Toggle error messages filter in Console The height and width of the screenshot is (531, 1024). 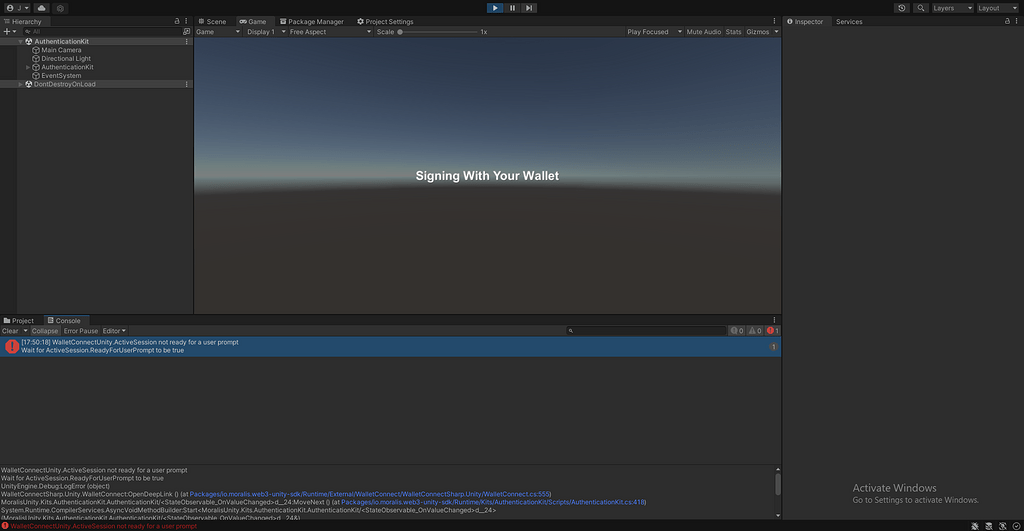tap(773, 330)
